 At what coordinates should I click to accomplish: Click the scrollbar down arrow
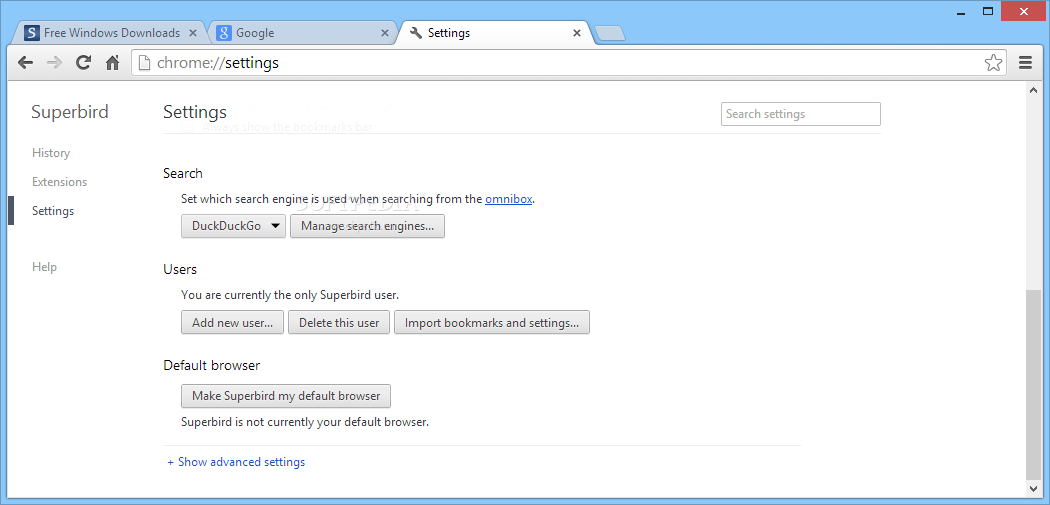[1034, 488]
